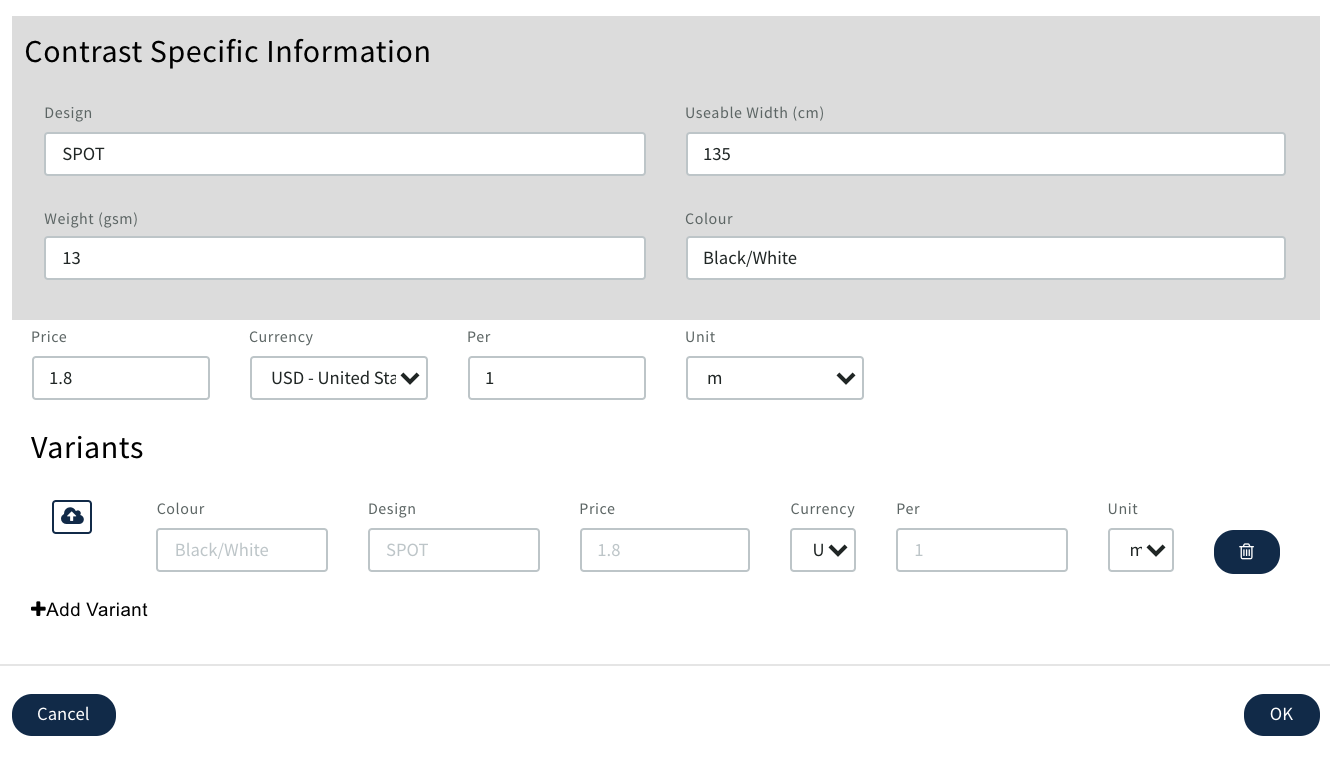Click the variant Design field
This screenshot has height=780, width=1330.
[x=453, y=550]
